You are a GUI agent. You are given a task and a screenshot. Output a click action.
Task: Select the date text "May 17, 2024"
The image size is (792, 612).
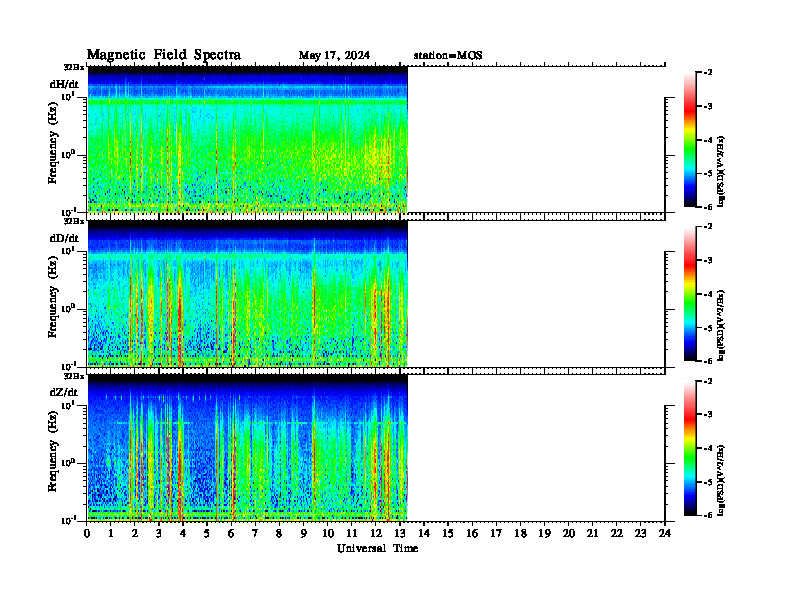(x=334, y=56)
